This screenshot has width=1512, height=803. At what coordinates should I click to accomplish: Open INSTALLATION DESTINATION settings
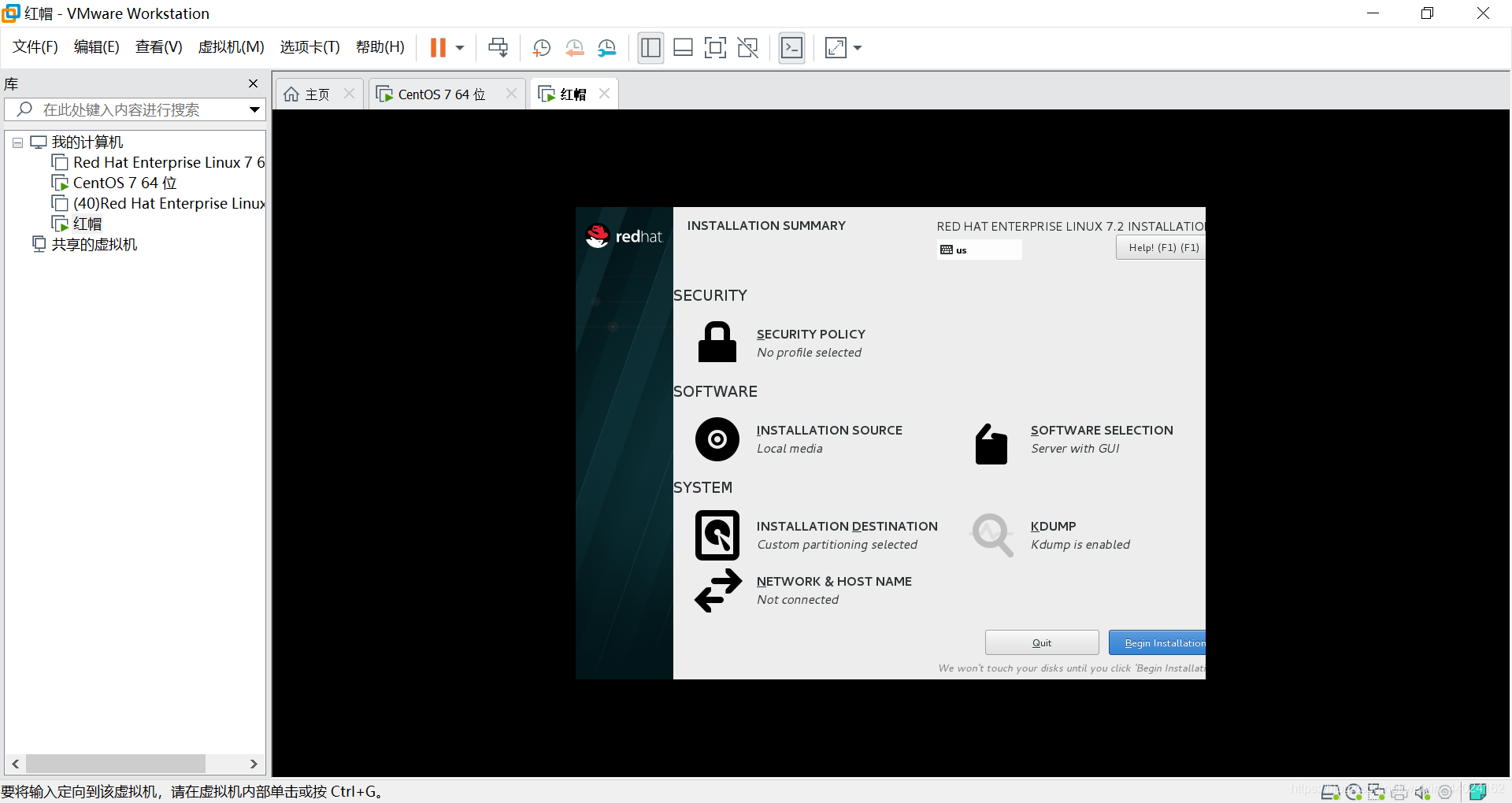pyautogui.click(x=847, y=526)
